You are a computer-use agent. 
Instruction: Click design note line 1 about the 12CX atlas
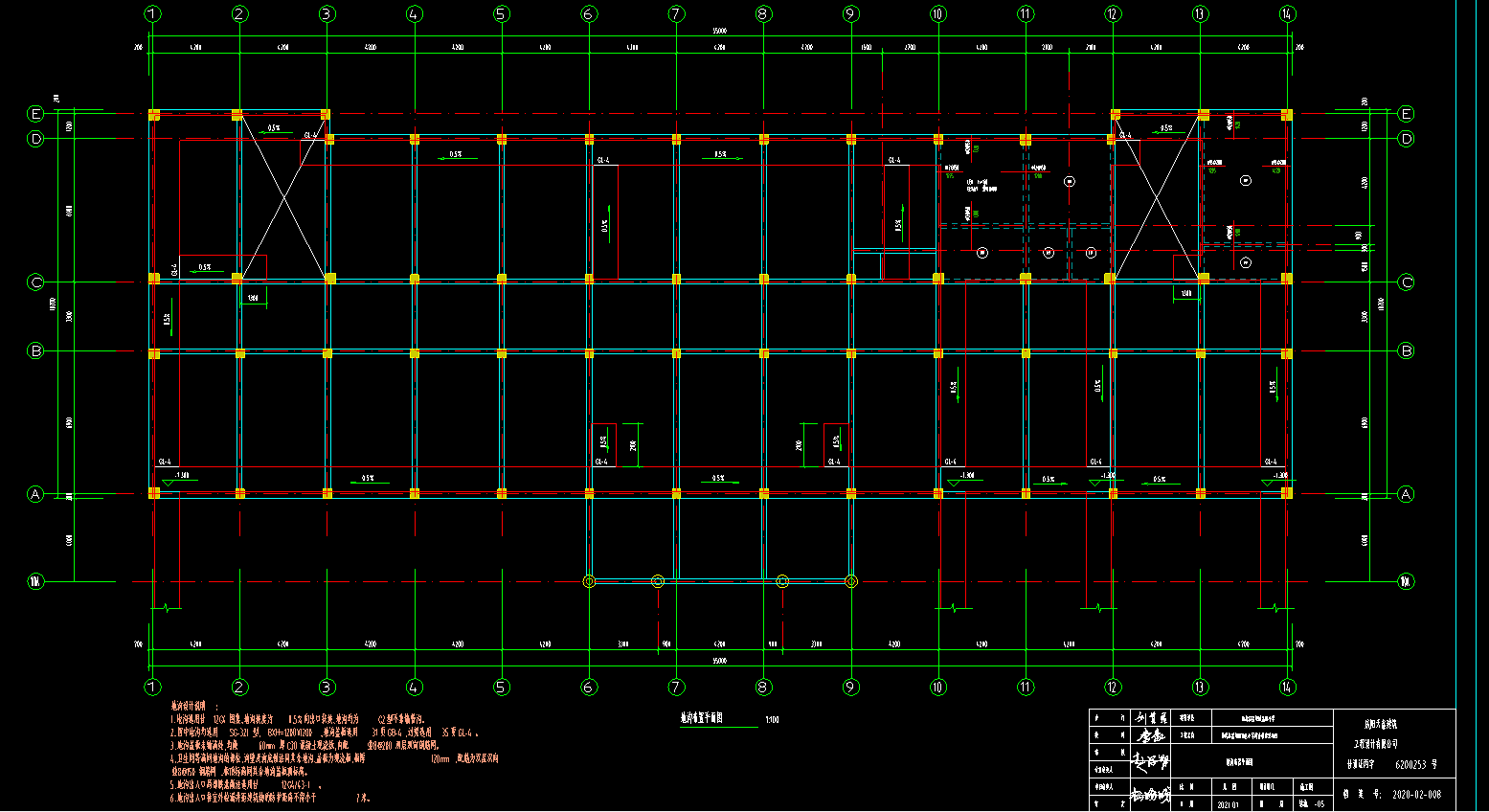point(297,719)
